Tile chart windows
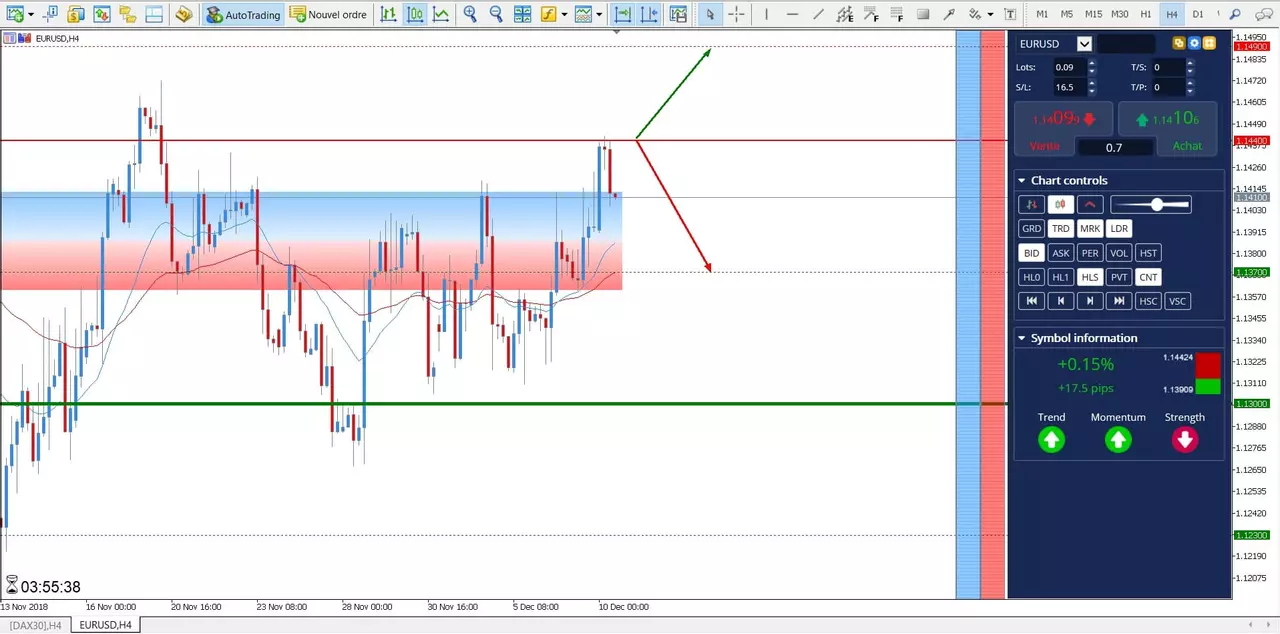This screenshot has height=634, width=1280. [x=522, y=14]
